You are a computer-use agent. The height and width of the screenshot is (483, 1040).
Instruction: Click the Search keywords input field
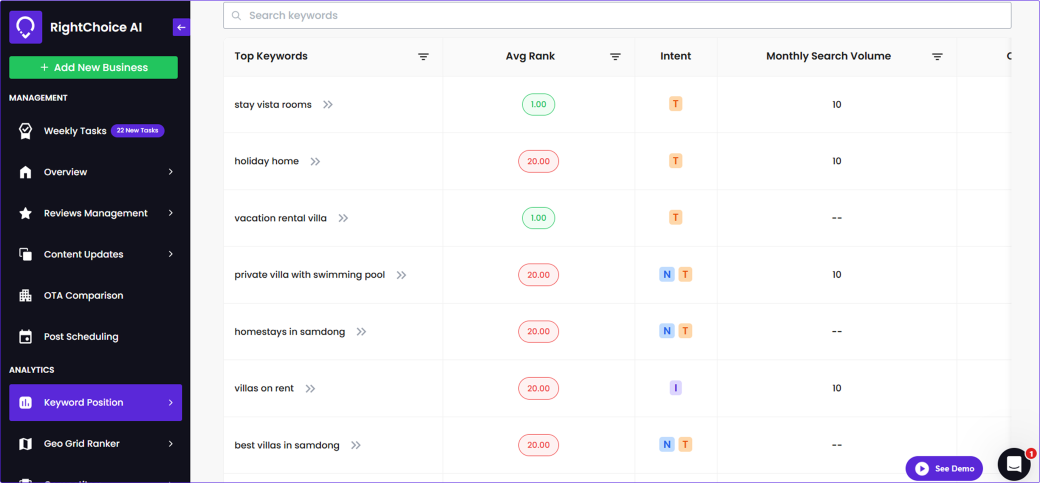coord(617,15)
